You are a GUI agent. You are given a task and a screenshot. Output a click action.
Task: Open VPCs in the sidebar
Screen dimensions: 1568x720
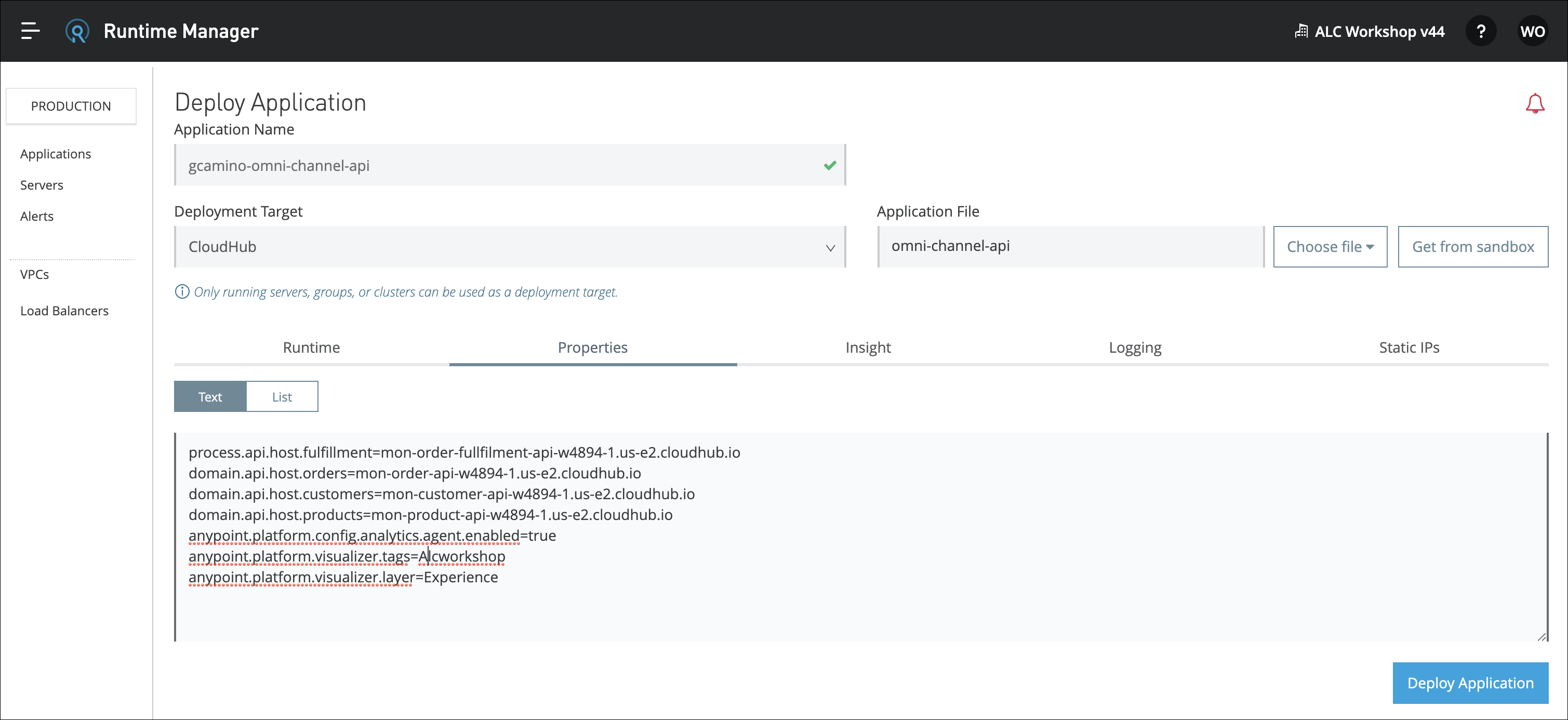pos(34,274)
